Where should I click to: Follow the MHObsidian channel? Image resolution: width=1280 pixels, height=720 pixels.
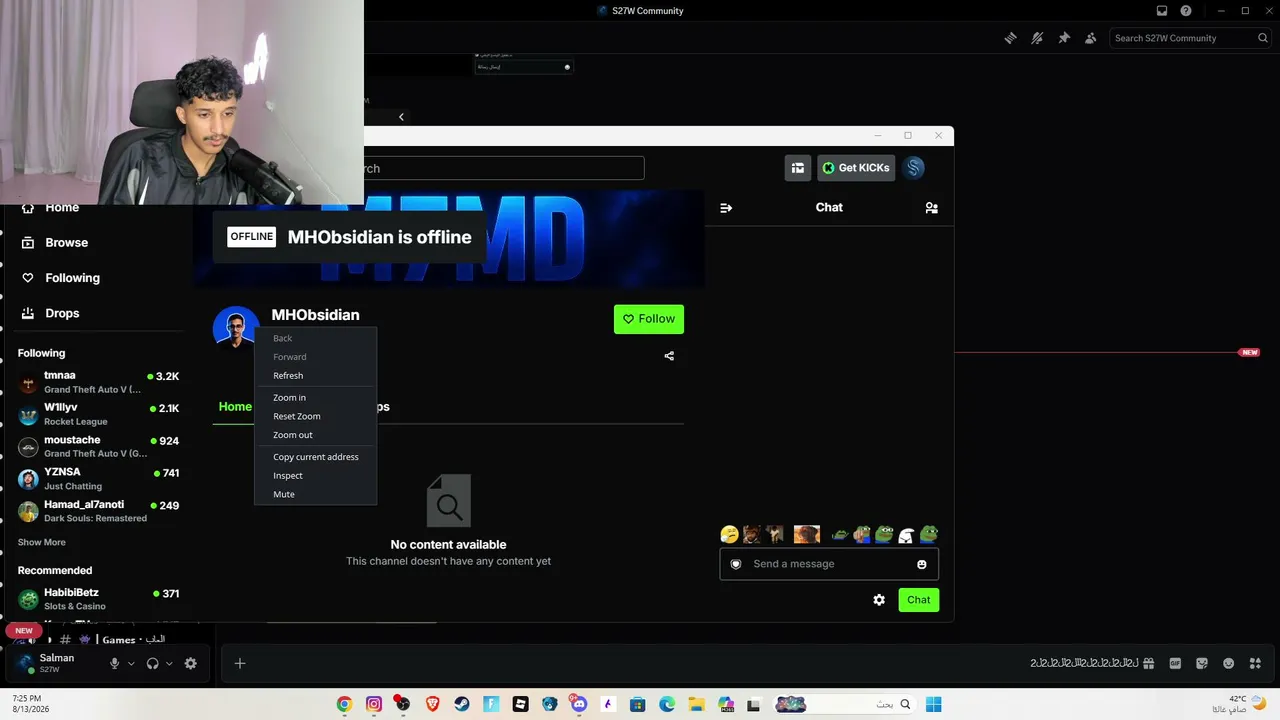click(649, 319)
